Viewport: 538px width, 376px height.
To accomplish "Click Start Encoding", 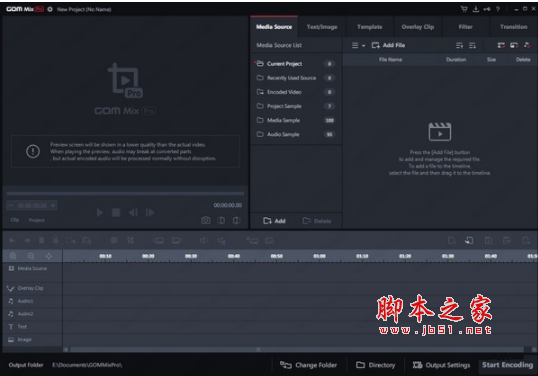I will 507,365.
